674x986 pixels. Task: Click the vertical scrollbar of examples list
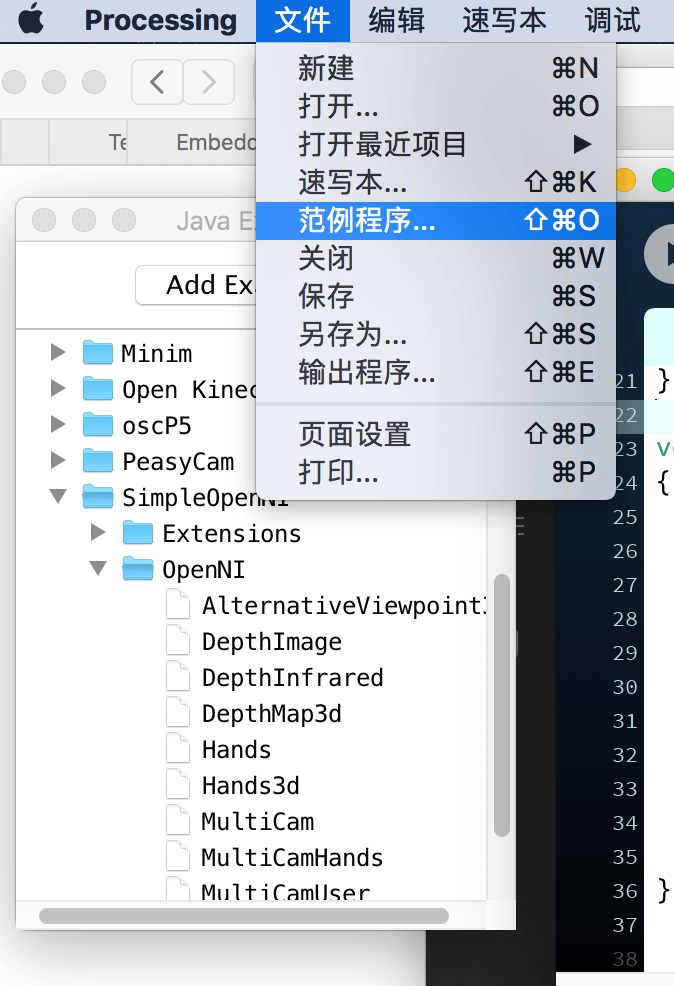pos(501,705)
